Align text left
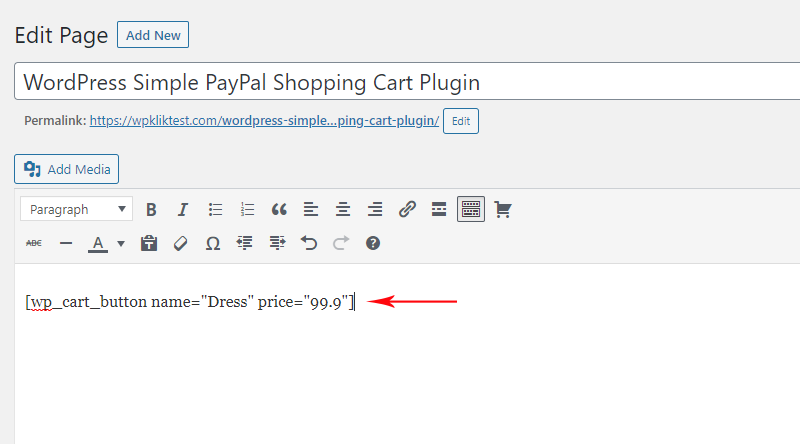The image size is (800, 444). [x=311, y=209]
